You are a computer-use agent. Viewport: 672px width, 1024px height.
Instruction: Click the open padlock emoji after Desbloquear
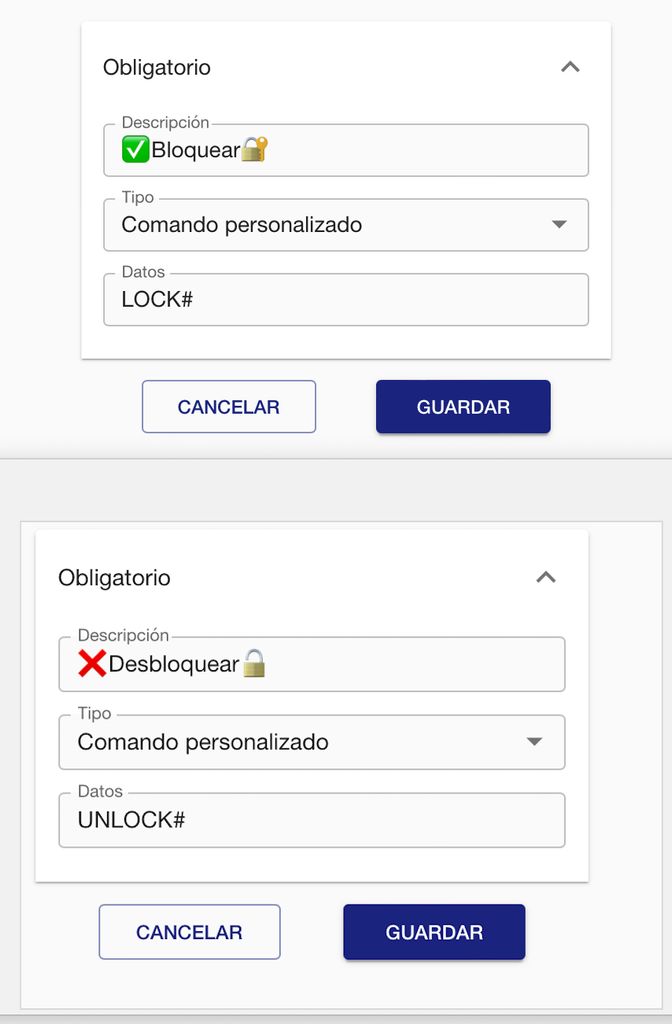254,663
